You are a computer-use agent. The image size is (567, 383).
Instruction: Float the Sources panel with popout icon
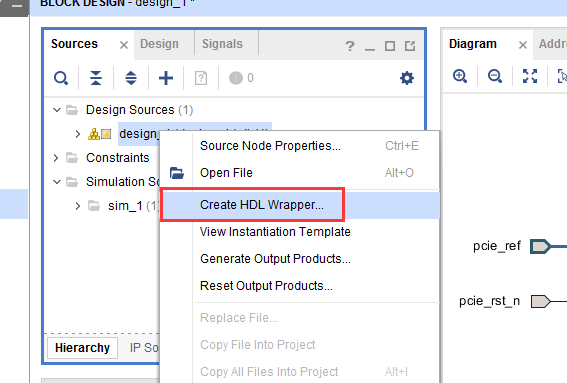[410, 46]
